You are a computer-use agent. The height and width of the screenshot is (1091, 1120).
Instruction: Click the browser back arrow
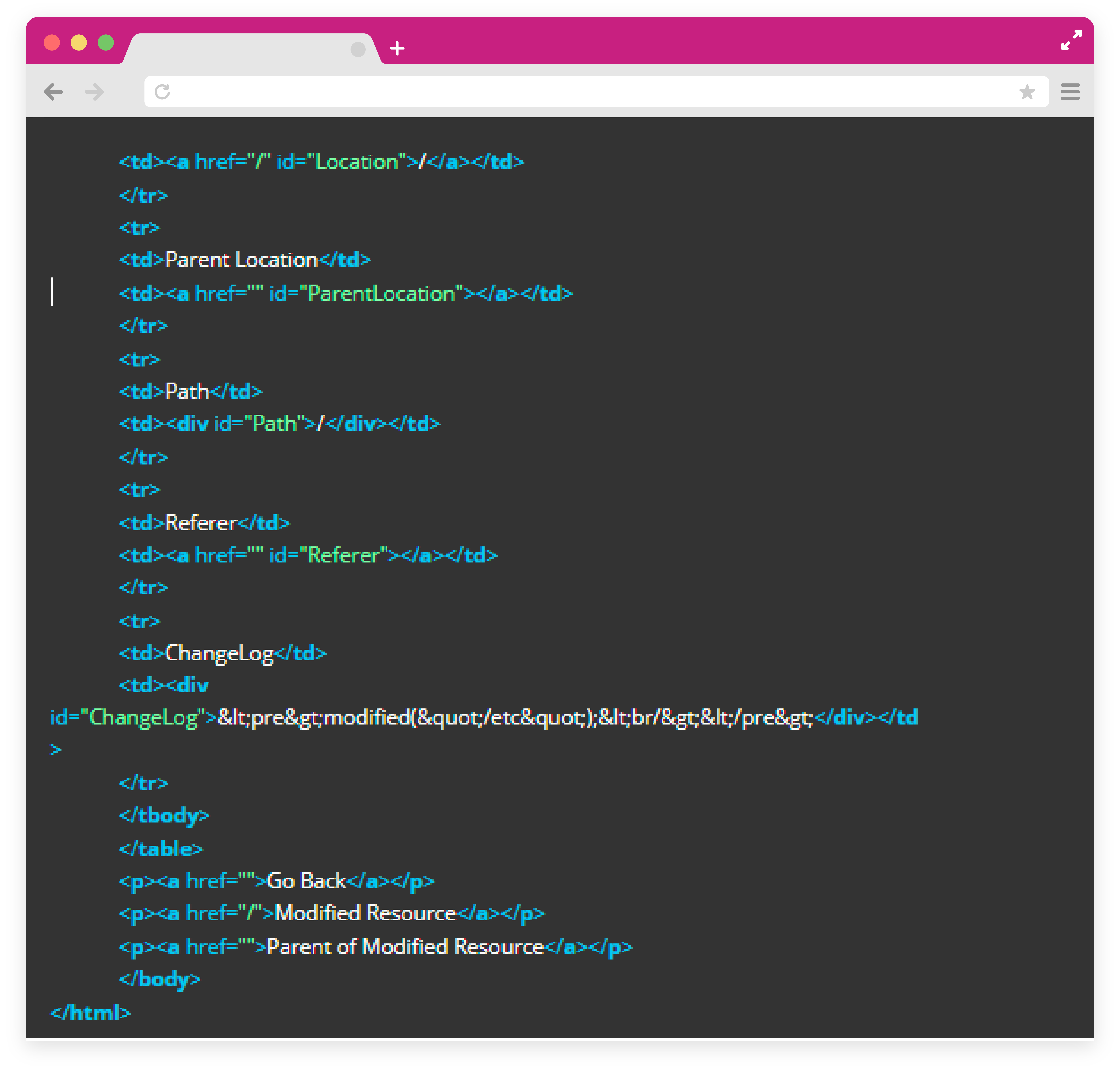(53, 92)
